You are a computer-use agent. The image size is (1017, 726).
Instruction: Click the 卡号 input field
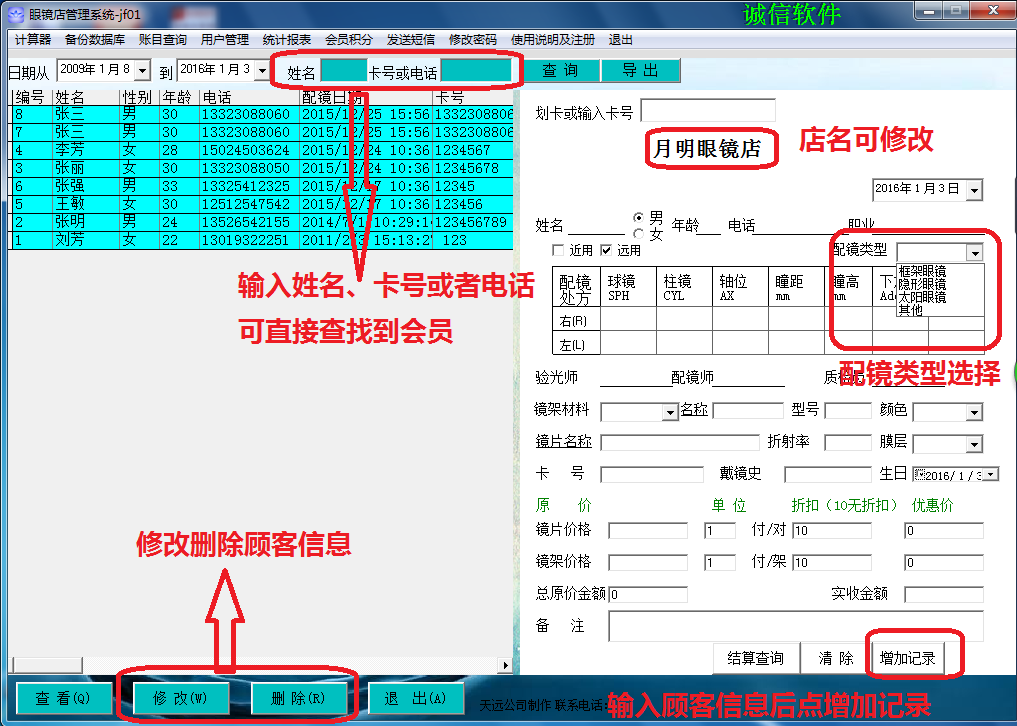pos(652,474)
